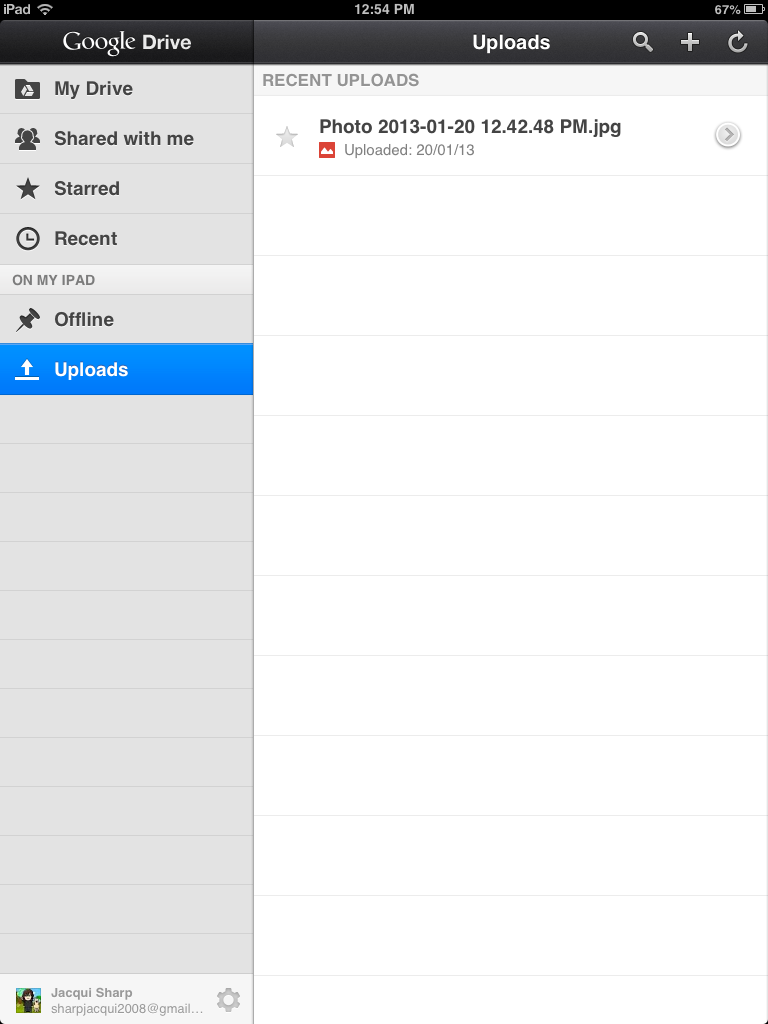Click the Shared with me people icon
768x1024 pixels.
pyautogui.click(x=27, y=138)
